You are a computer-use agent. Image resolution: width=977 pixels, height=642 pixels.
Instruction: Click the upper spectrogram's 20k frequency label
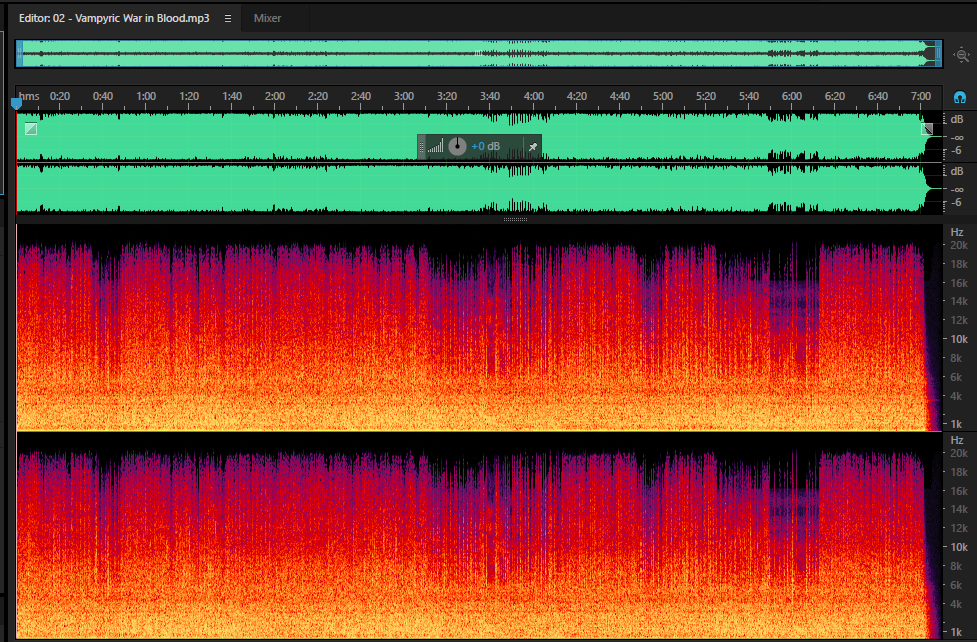pos(958,246)
